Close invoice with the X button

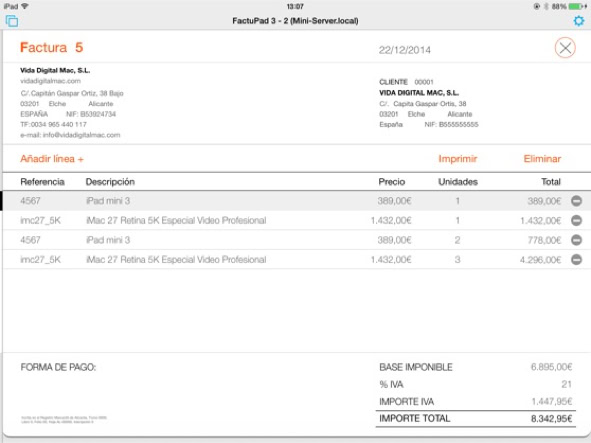tap(565, 48)
